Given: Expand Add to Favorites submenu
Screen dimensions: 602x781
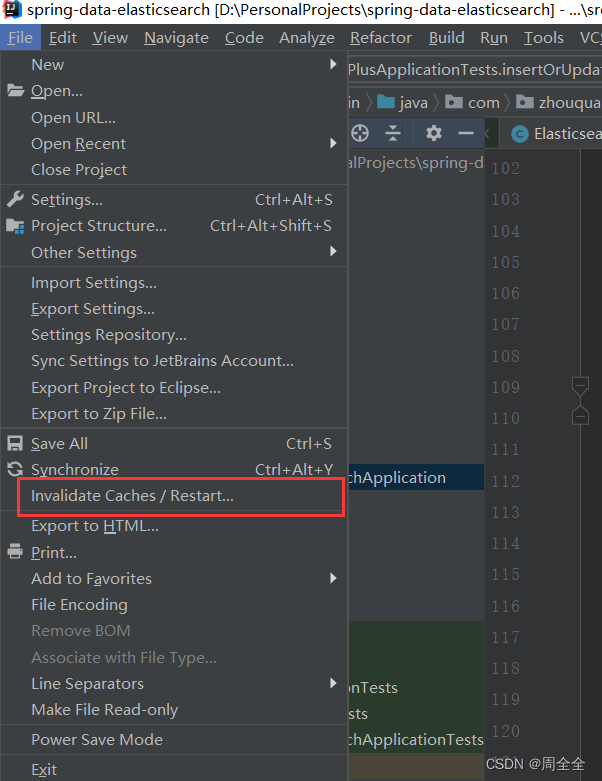Looking at the screenshot, I should tap(174, 579).
